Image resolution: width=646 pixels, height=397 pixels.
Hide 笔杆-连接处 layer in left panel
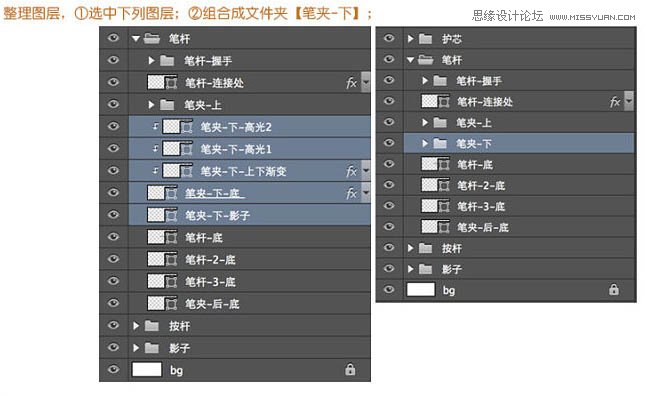click(113, 82)
